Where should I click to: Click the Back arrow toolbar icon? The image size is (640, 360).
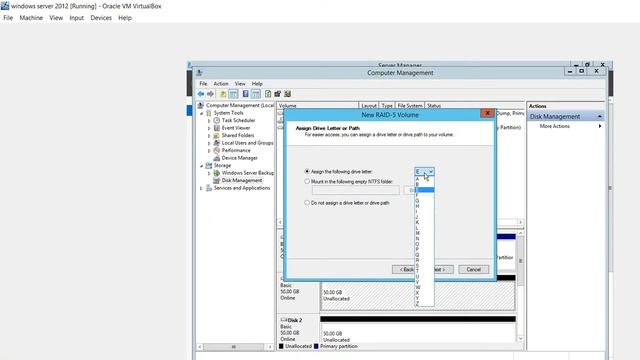point(201,94)
